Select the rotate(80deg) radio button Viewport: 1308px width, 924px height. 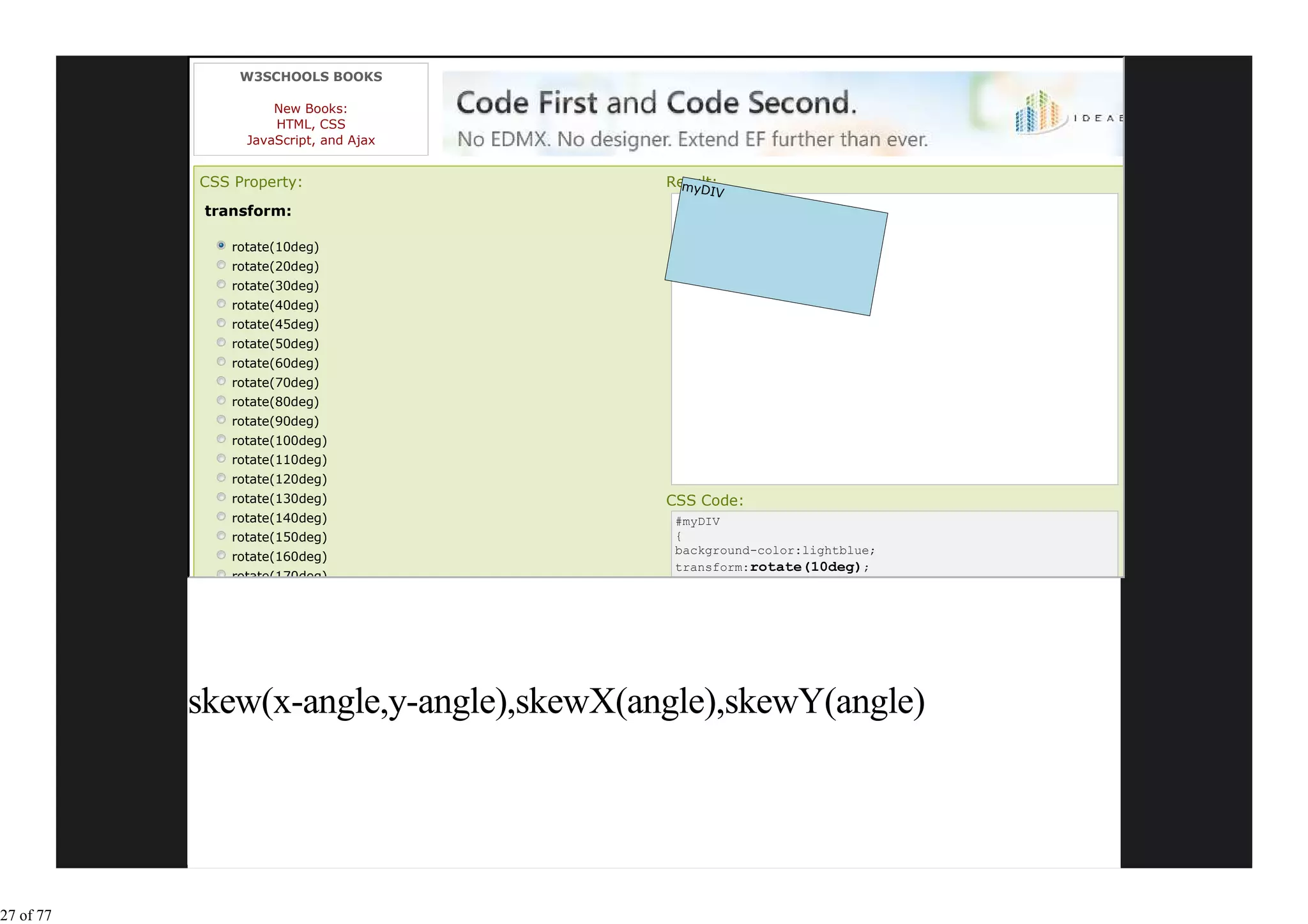pyautogui.click(x=221, y=401)
